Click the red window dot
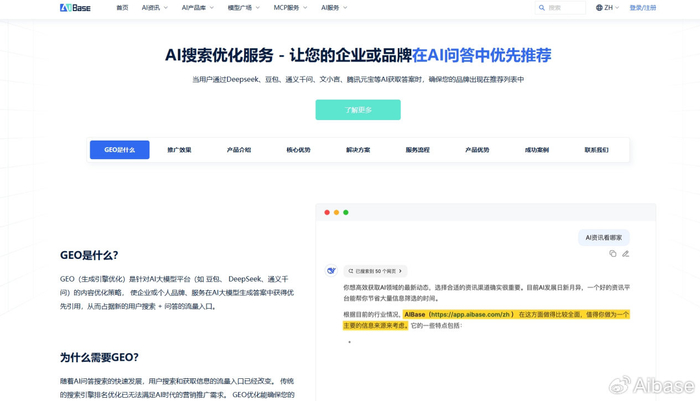The image size is (700, 401). [327, 213]
